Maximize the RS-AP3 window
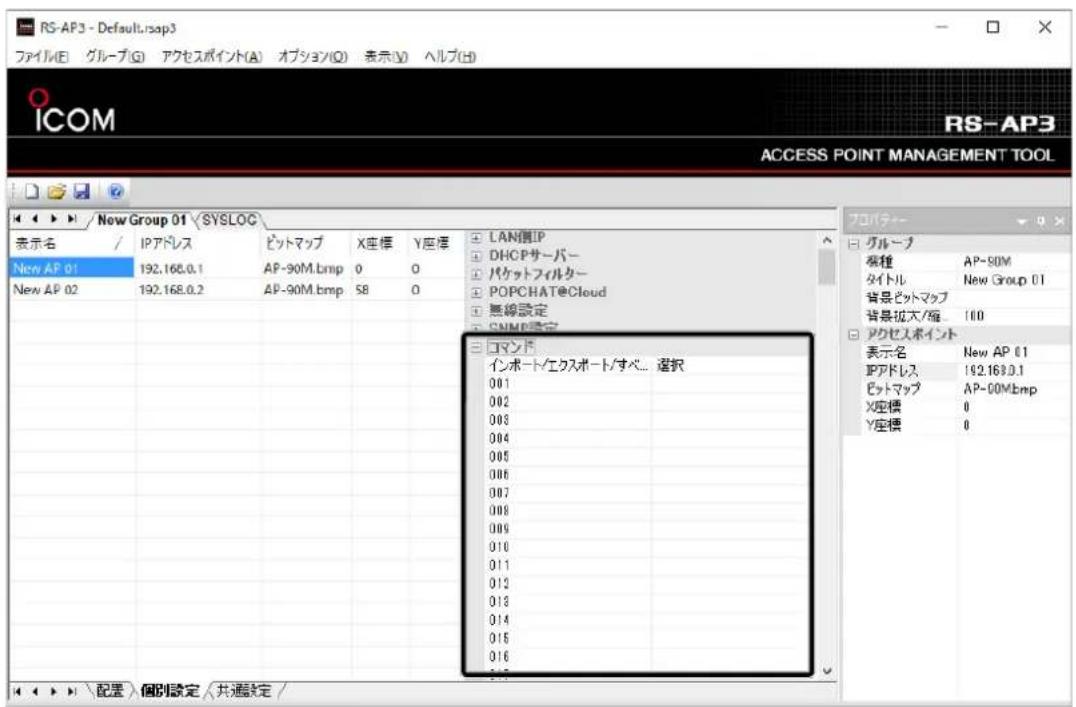This screenshot has height=707, width=1076. (992, 27)
